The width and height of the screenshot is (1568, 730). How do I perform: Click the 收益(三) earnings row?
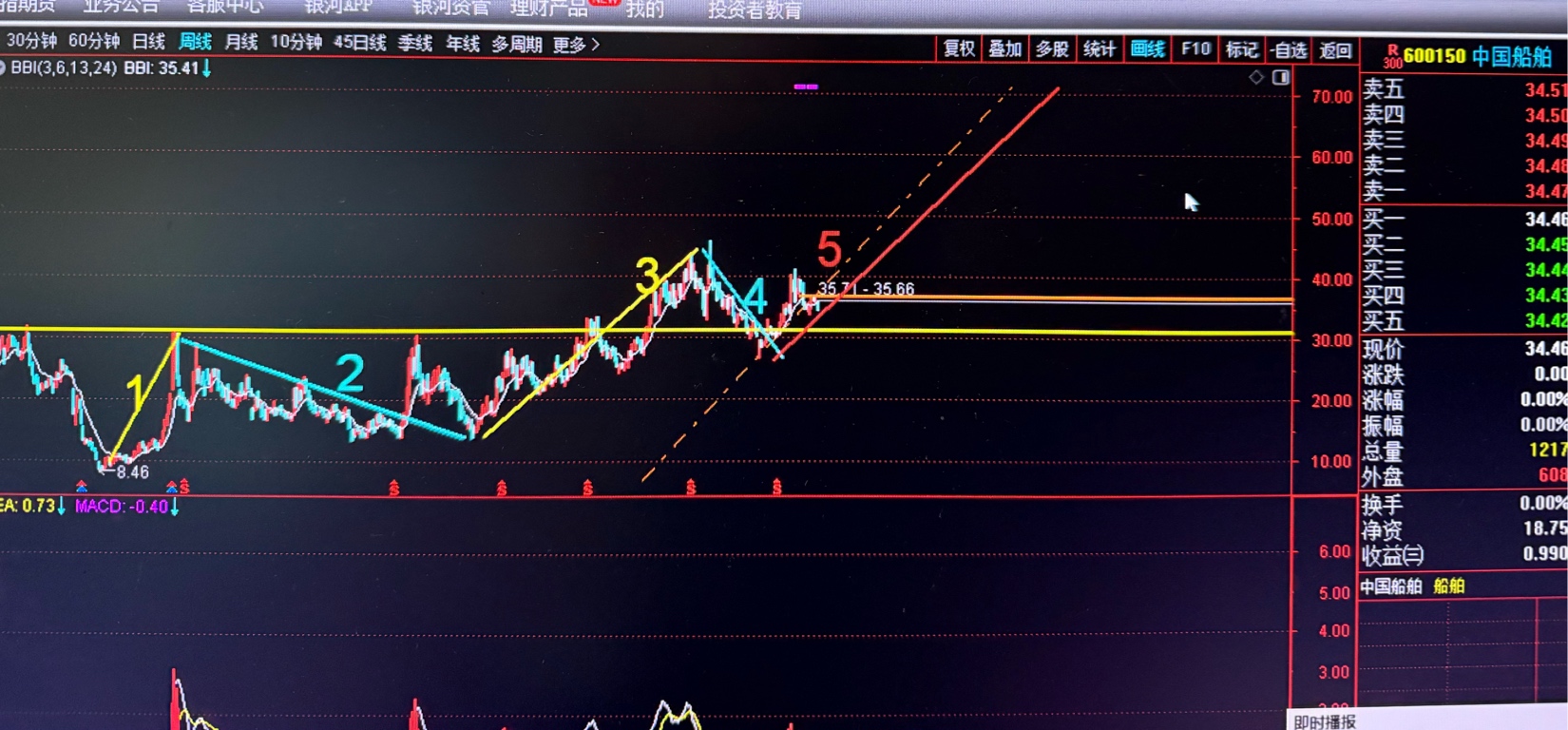(1463, 554)
